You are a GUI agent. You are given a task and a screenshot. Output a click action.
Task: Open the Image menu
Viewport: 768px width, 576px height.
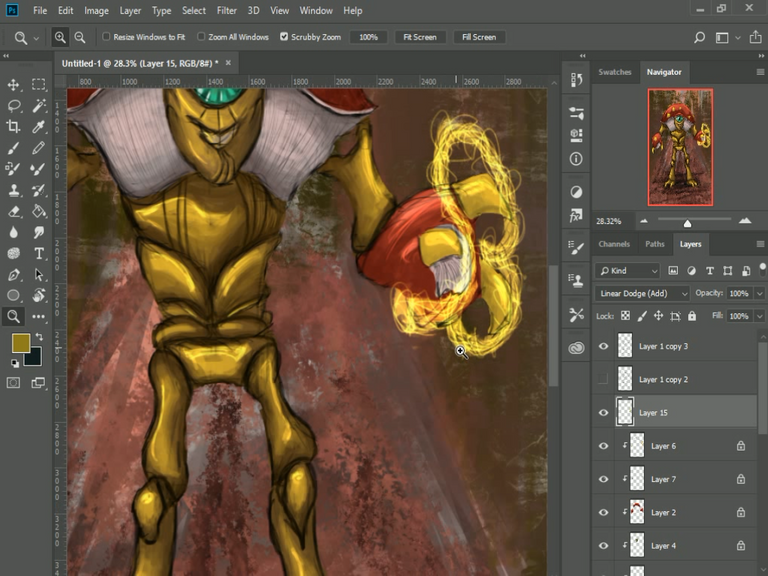pyautogui.click(x=96, y=10)
